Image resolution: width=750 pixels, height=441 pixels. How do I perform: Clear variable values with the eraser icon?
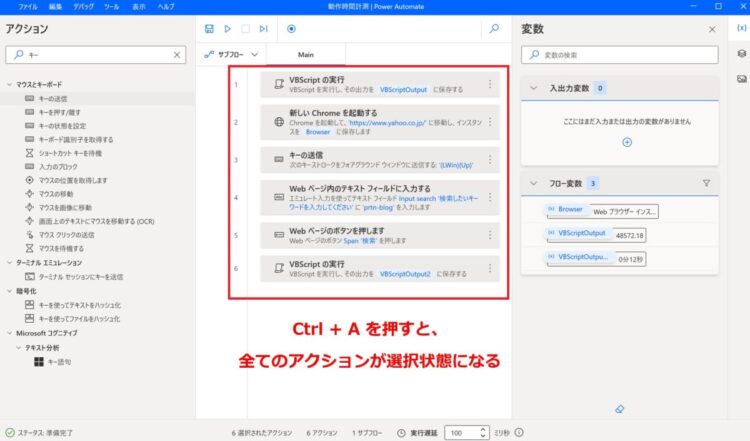(x=620, y=409)
